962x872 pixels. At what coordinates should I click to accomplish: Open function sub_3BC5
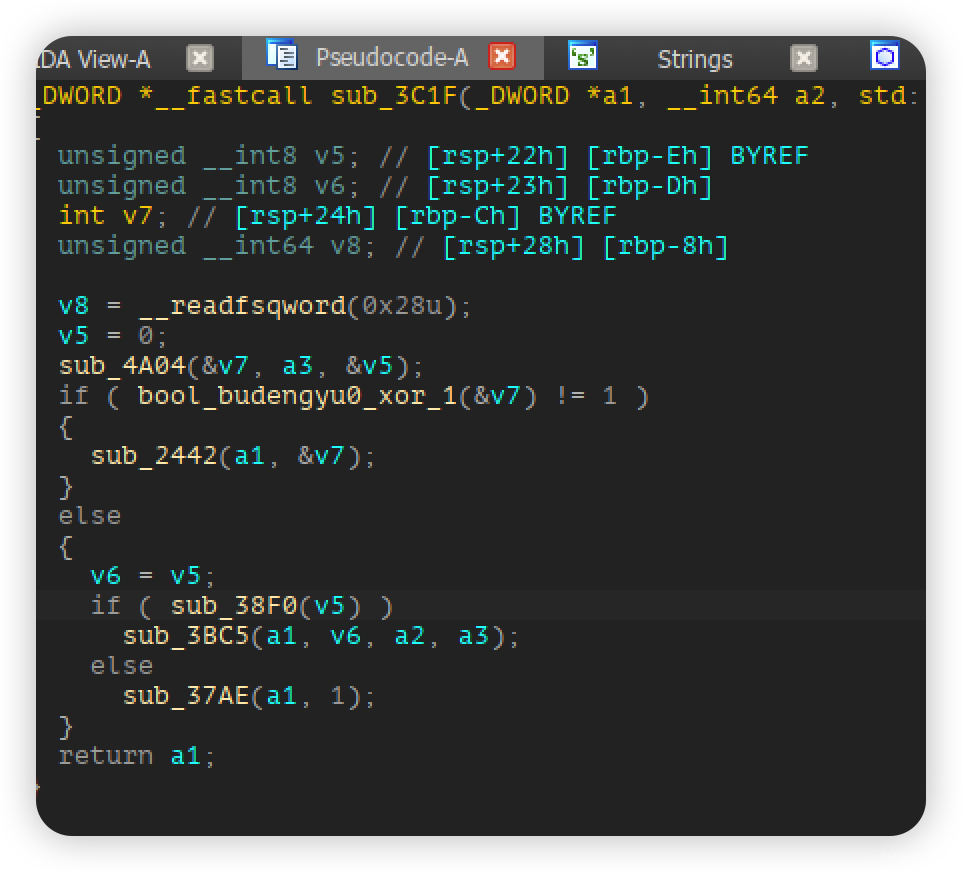pyautogui.click(x=186, y=636)
